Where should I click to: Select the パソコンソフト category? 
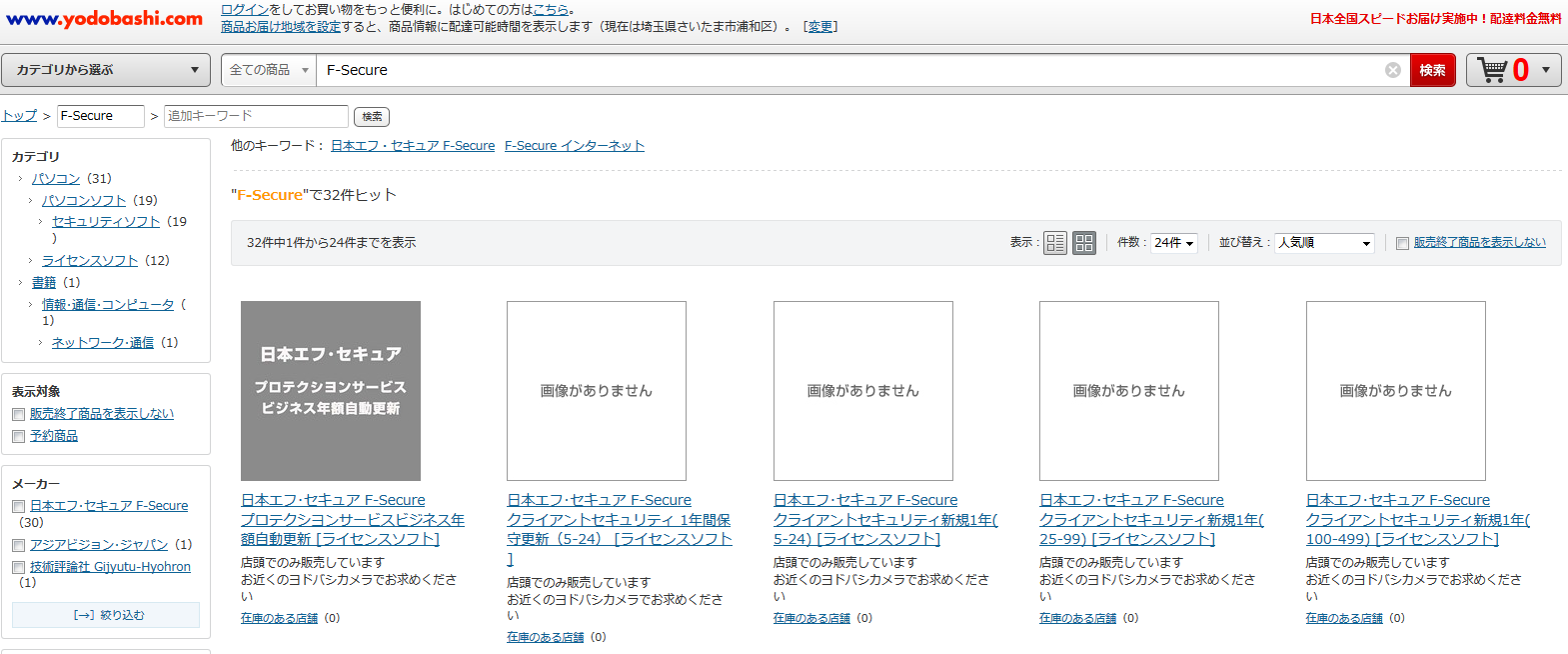tap(84, 201)
